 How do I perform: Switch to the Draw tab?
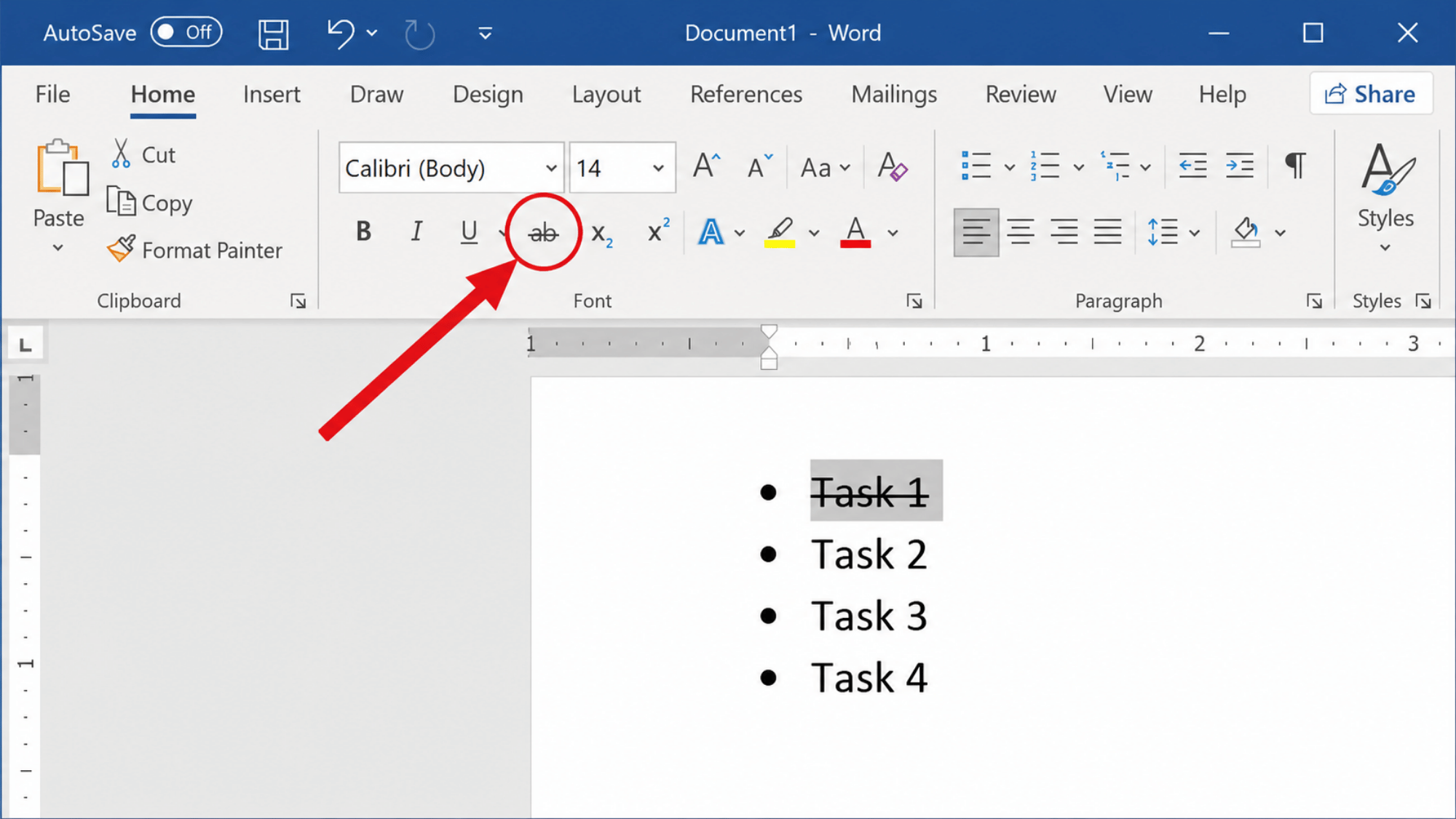376,94
